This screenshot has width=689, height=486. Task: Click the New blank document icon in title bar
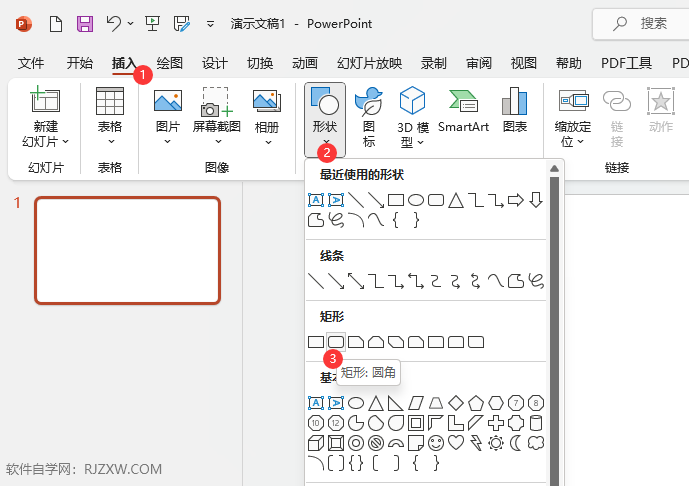coord(56,24)
